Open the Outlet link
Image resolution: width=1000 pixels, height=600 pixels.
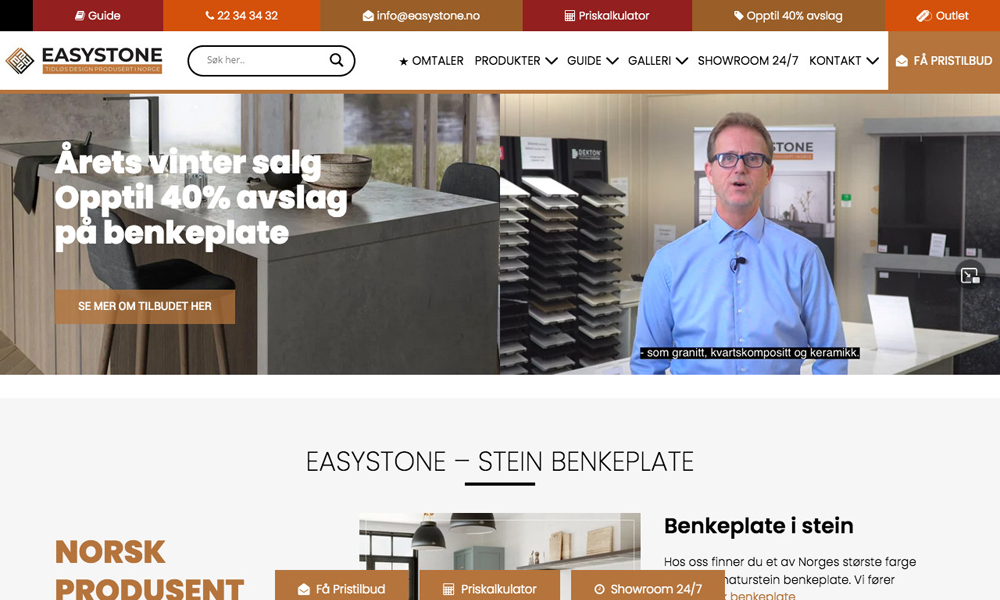pyautogui.click(x=943, y=15)
